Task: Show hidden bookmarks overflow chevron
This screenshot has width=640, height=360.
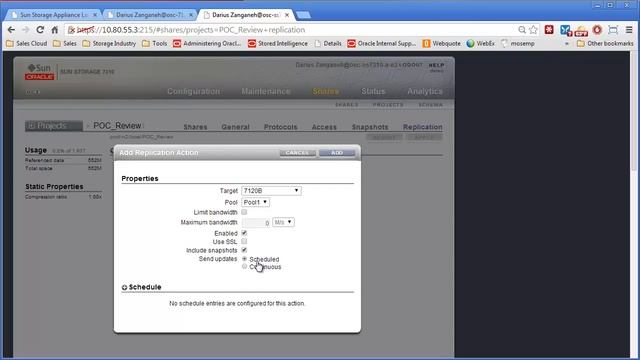Action: 567,44
